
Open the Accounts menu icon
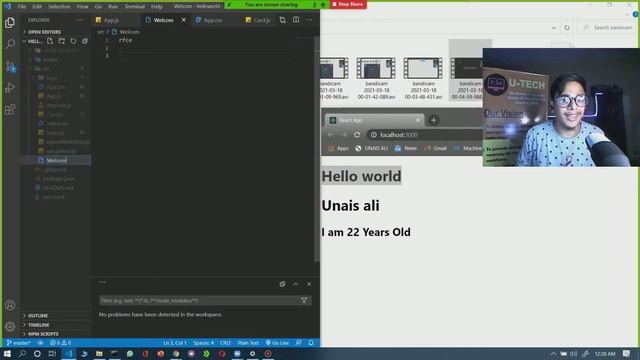tap(10, 305)
